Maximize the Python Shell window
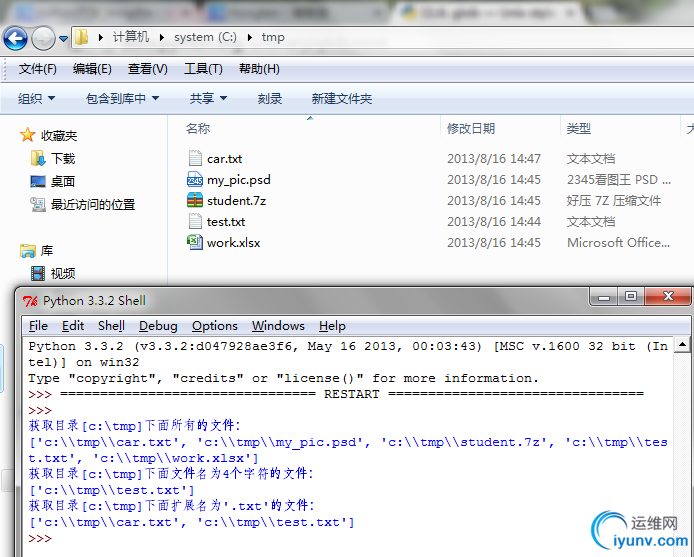694x557 pixels. coord(631,296)
